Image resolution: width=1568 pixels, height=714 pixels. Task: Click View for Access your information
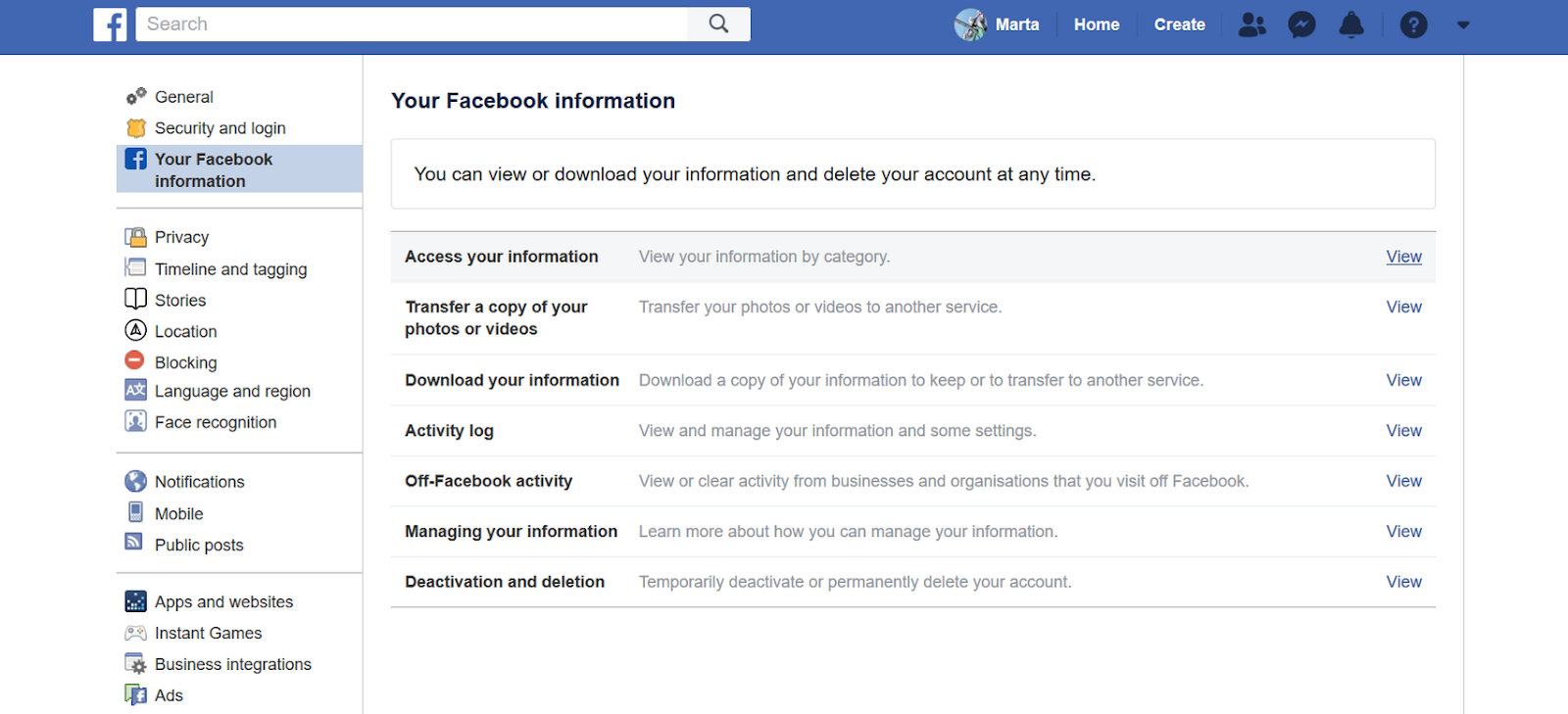(x=1403, y=257)
